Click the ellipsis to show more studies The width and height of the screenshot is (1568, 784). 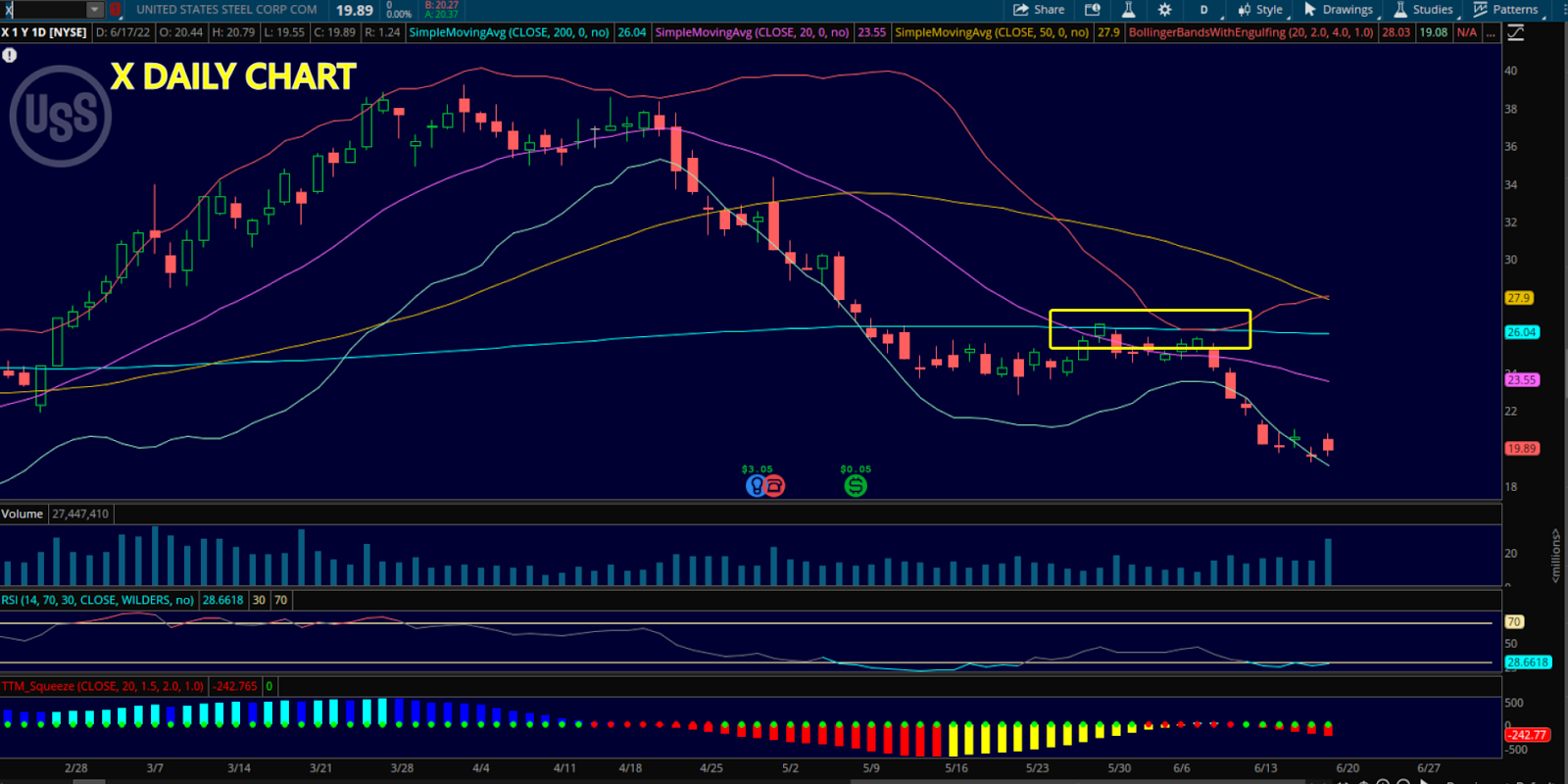tap(1491, 32)
